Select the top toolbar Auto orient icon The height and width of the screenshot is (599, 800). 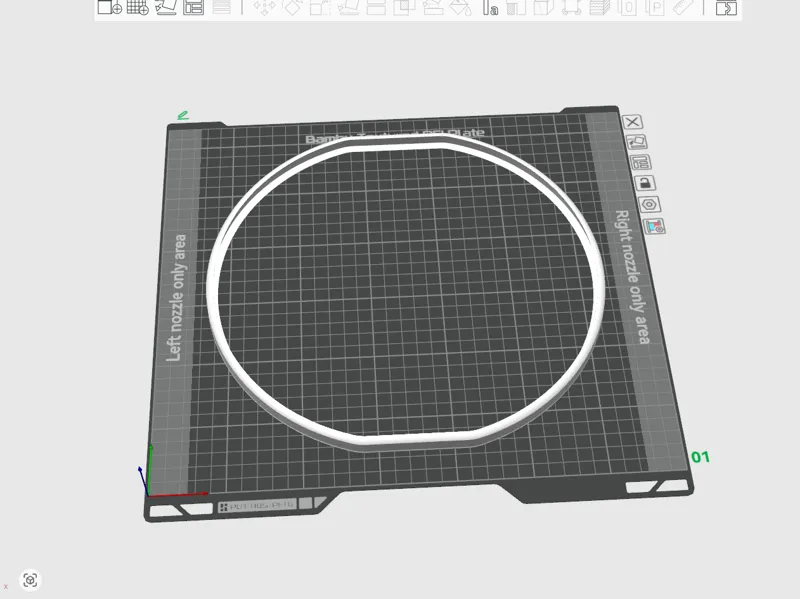pyautogui.click(x=166, y=7)
